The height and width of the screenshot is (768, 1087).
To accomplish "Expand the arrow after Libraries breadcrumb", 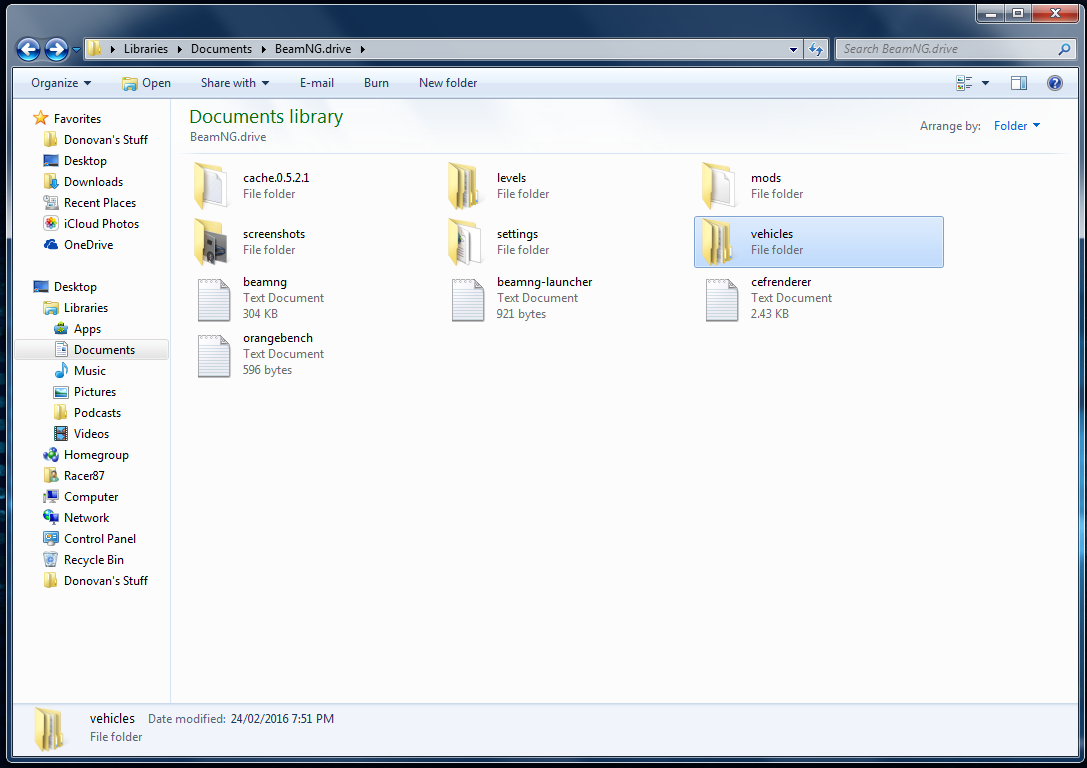I will point(180,49).
